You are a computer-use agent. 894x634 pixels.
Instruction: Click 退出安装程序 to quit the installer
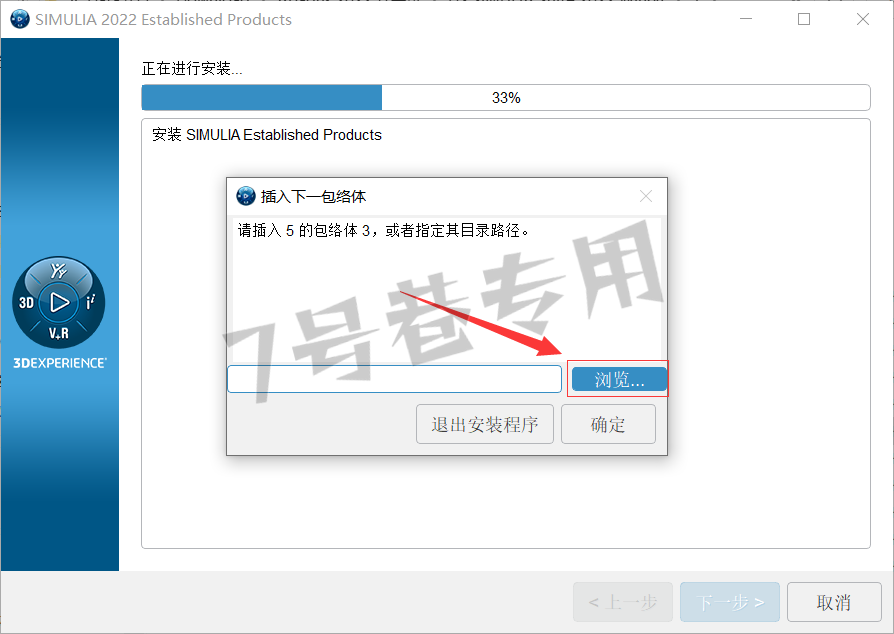click(485, 424)
